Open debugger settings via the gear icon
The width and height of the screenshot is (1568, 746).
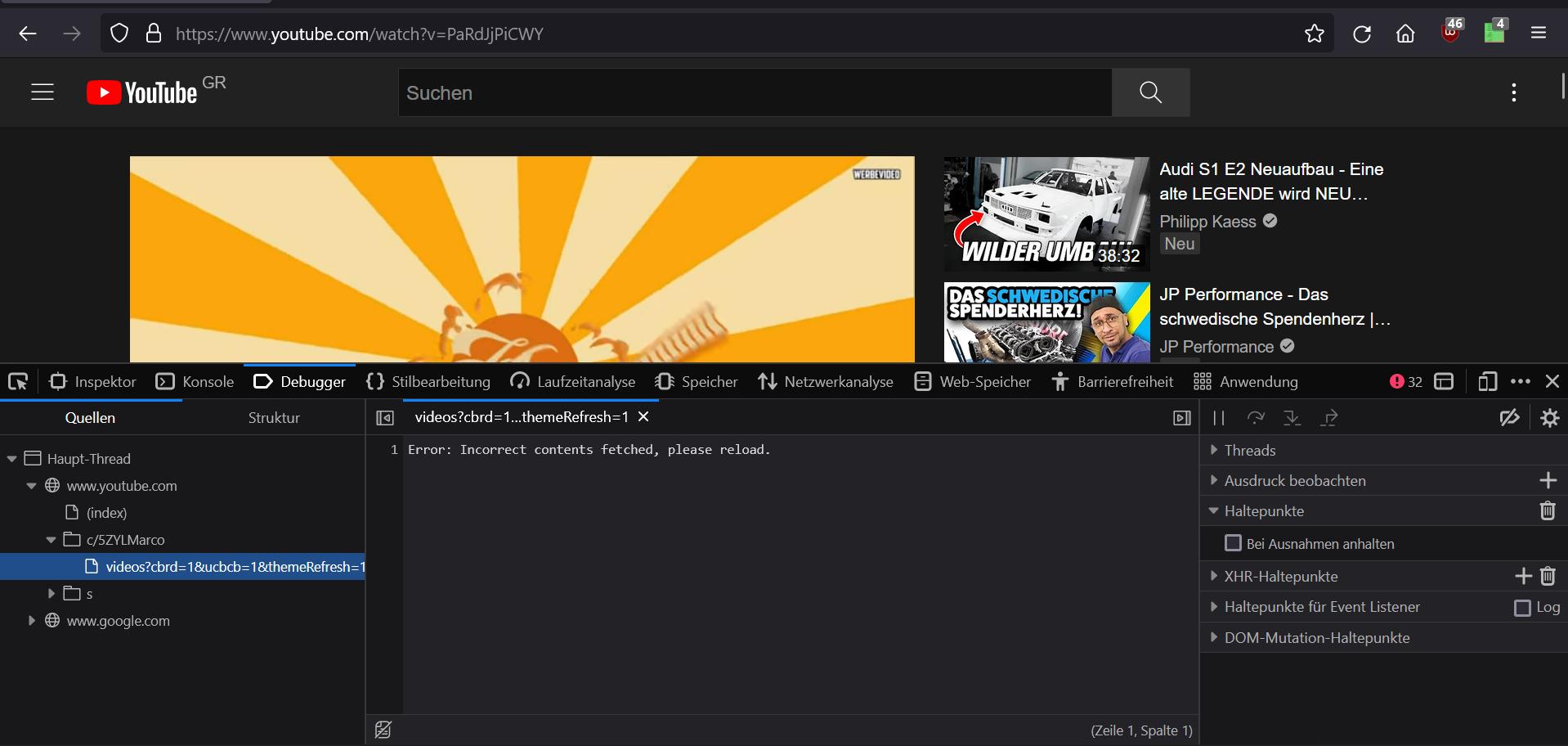point(1550,417)
